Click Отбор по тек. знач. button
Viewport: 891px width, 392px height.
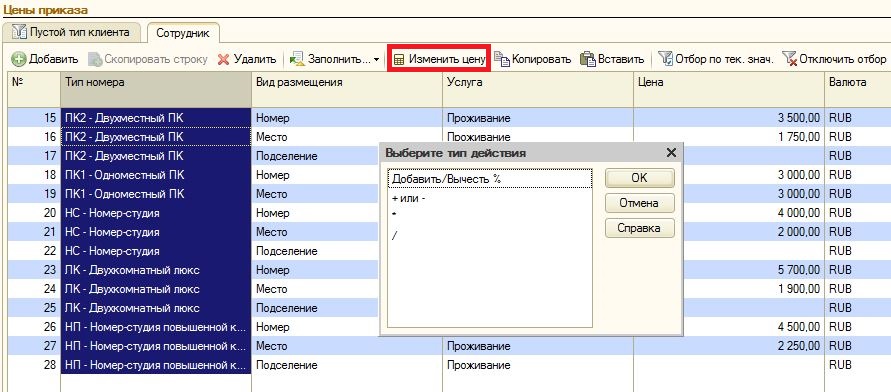716,59
